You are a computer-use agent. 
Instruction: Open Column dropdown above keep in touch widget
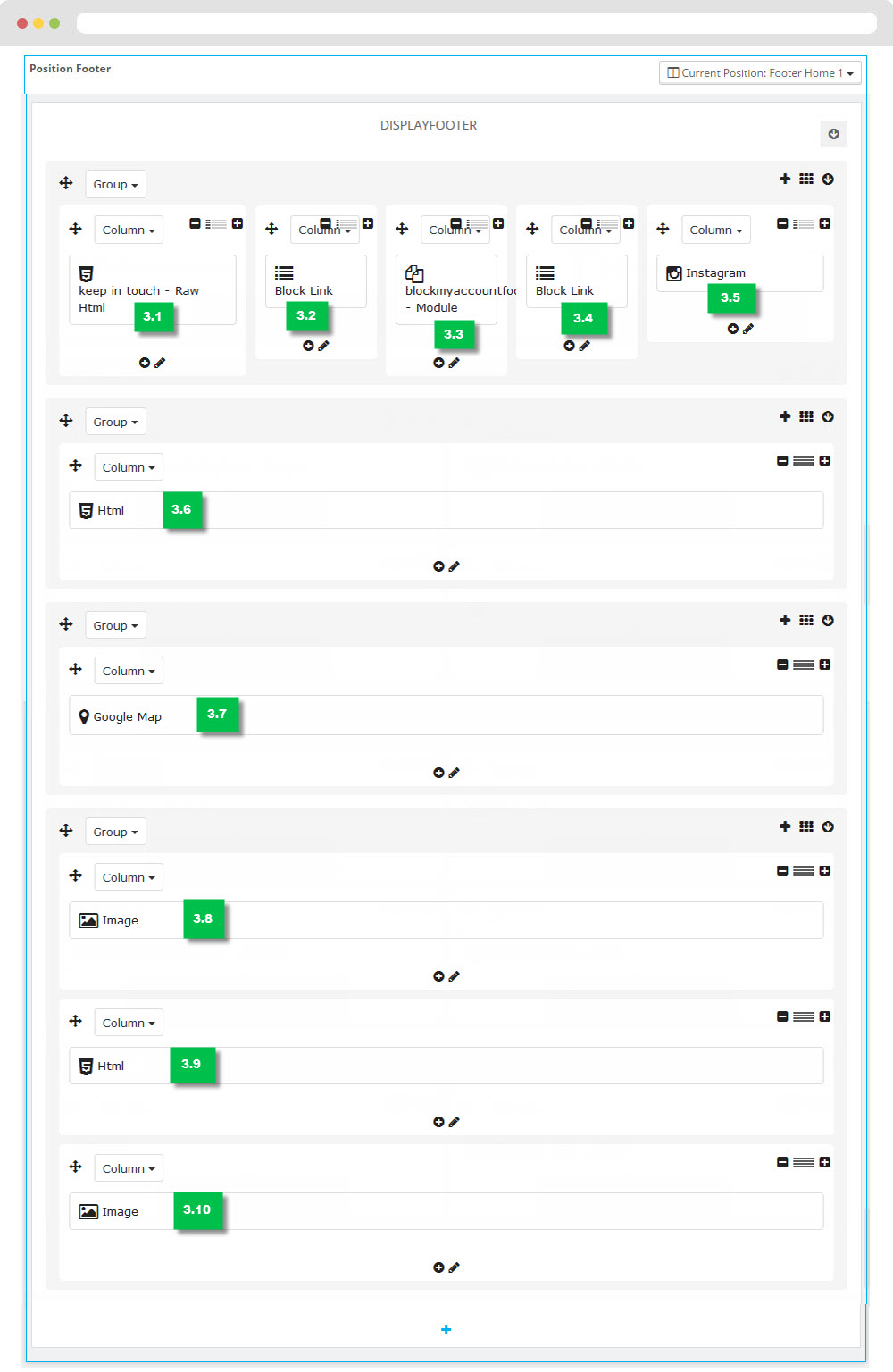129,230
